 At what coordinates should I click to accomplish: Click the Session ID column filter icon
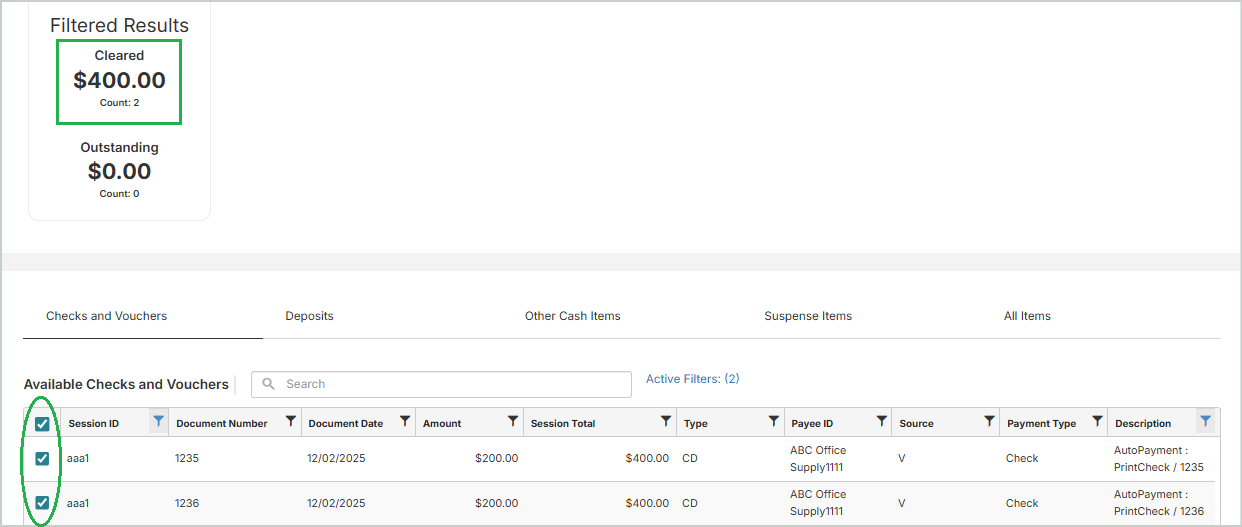[158, 422]
